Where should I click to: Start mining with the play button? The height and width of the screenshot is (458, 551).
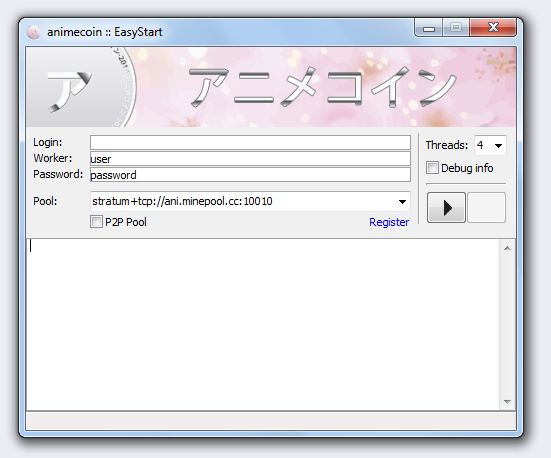pyautogui.click(x=446, y=207)
